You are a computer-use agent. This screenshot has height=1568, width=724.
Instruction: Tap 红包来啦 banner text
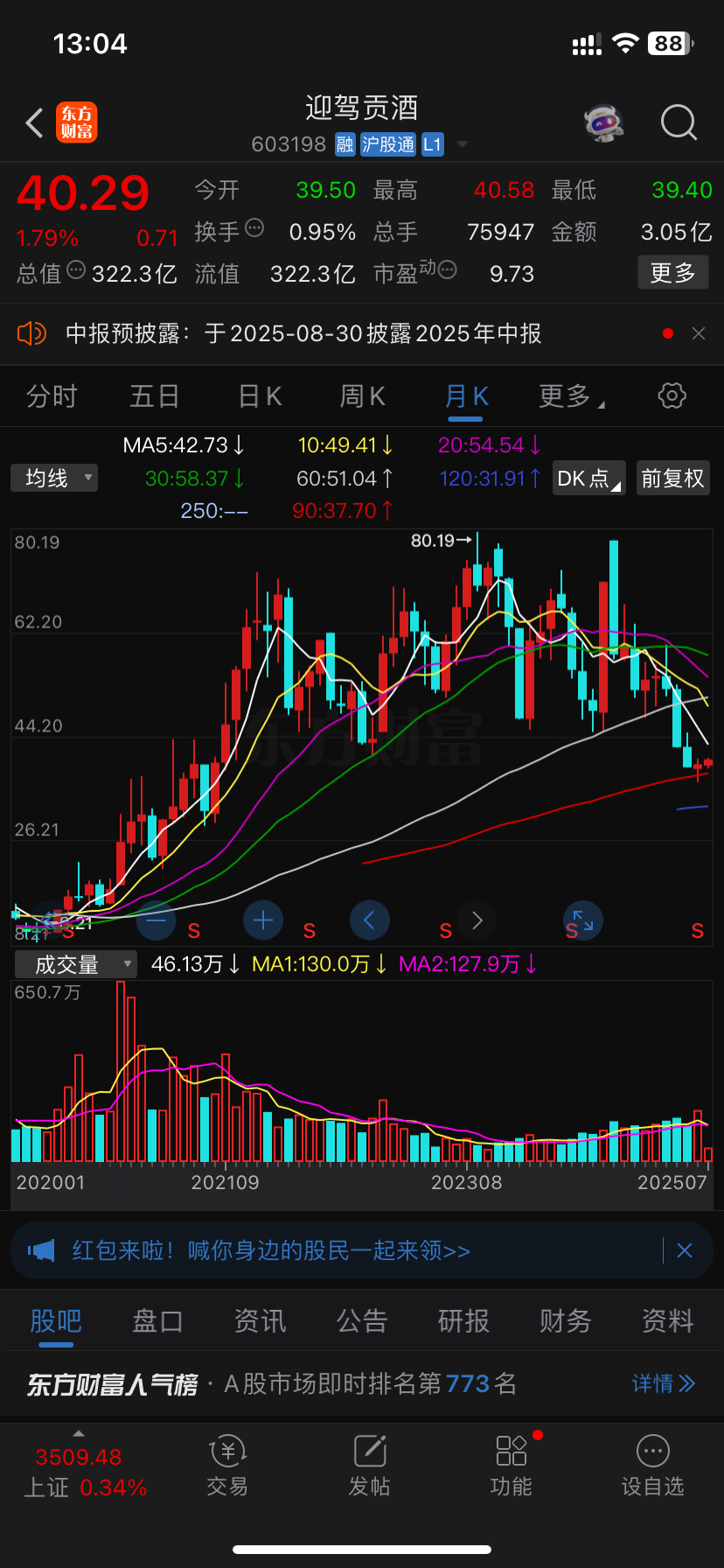(271, 1250)
